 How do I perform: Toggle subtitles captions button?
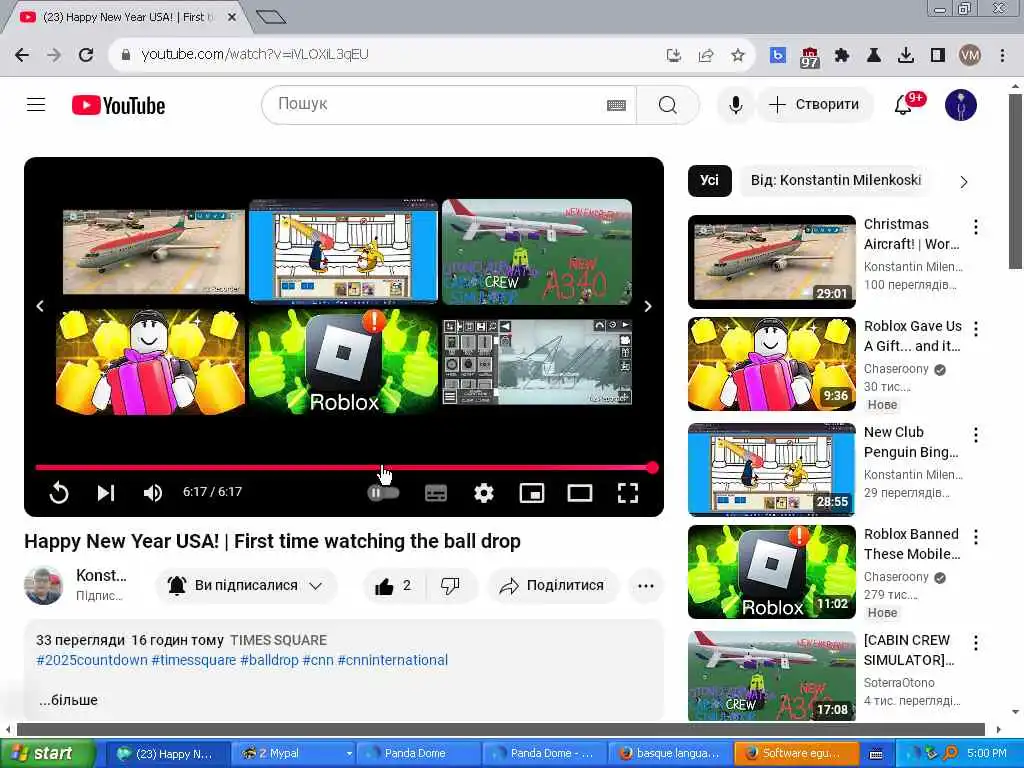pyautogui.click(x=436, y=493)
